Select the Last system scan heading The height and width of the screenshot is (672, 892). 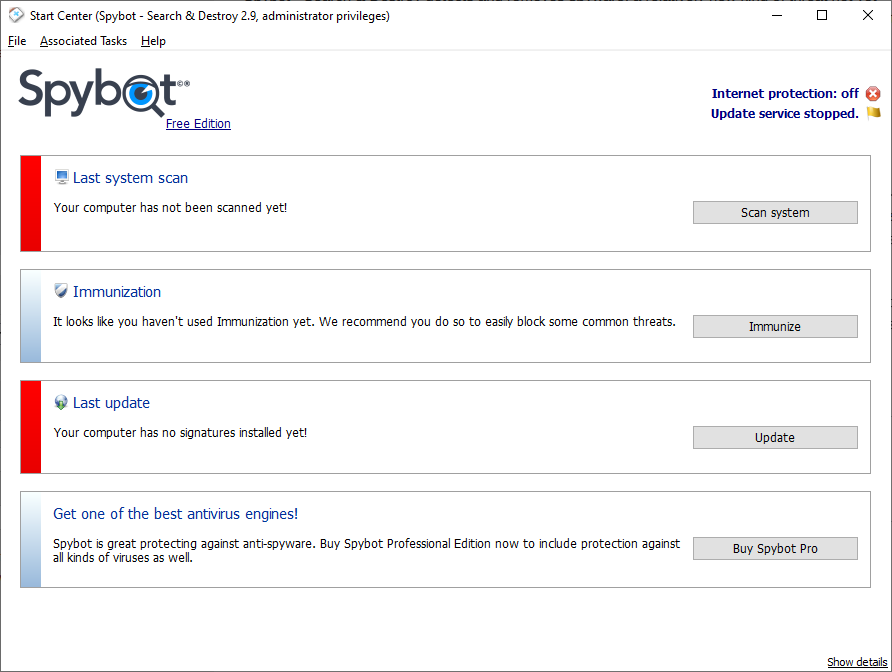point(130,178)
